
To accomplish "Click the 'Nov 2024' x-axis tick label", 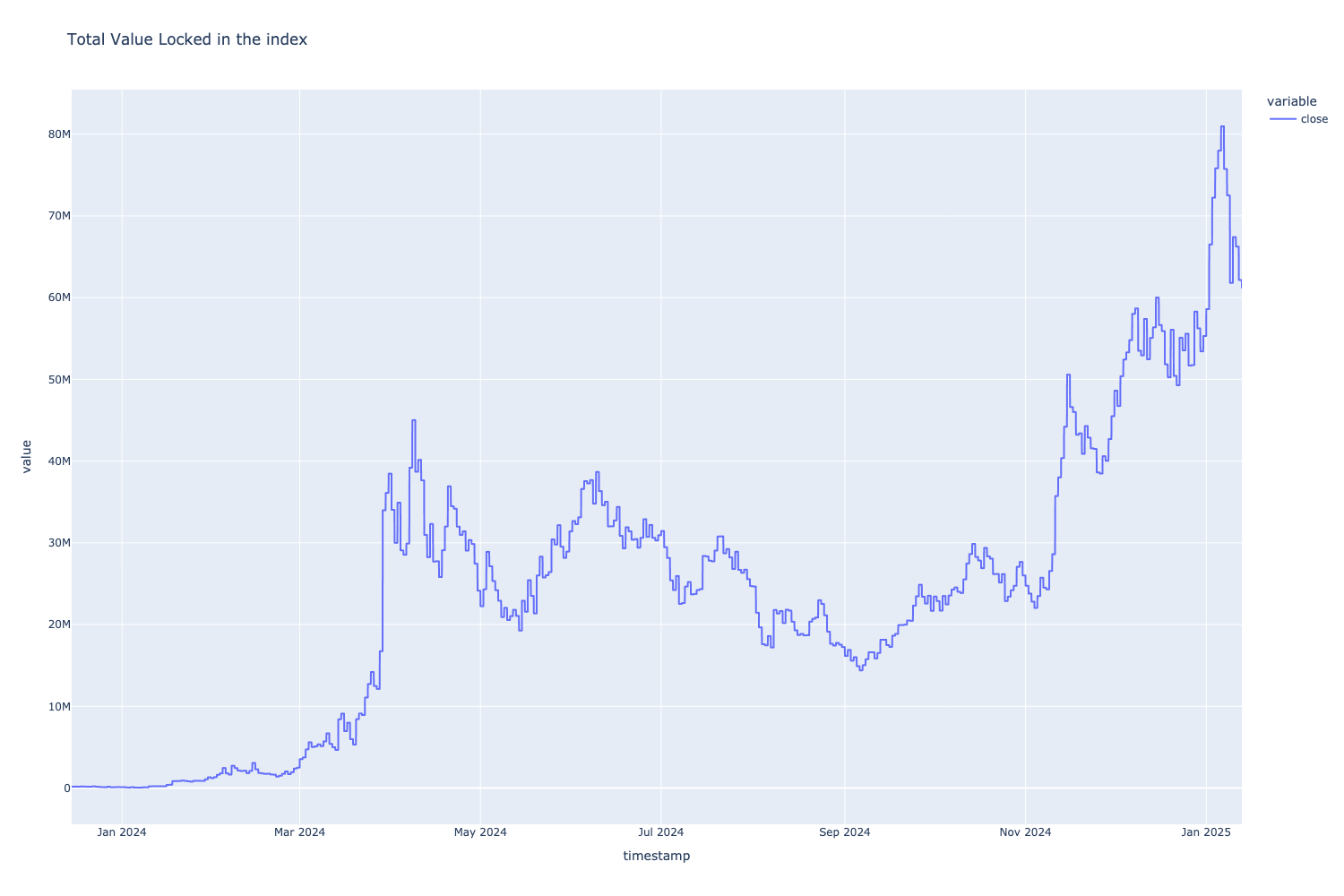I will 1026,832.
